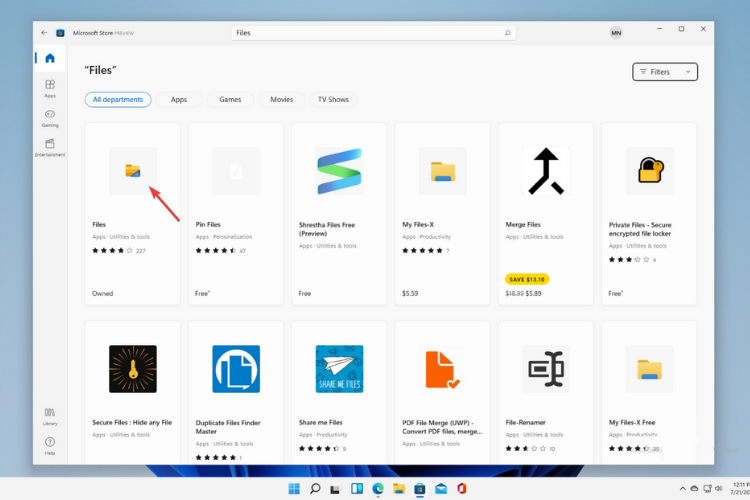Open the Library in the sidebar

click(50, 416)
